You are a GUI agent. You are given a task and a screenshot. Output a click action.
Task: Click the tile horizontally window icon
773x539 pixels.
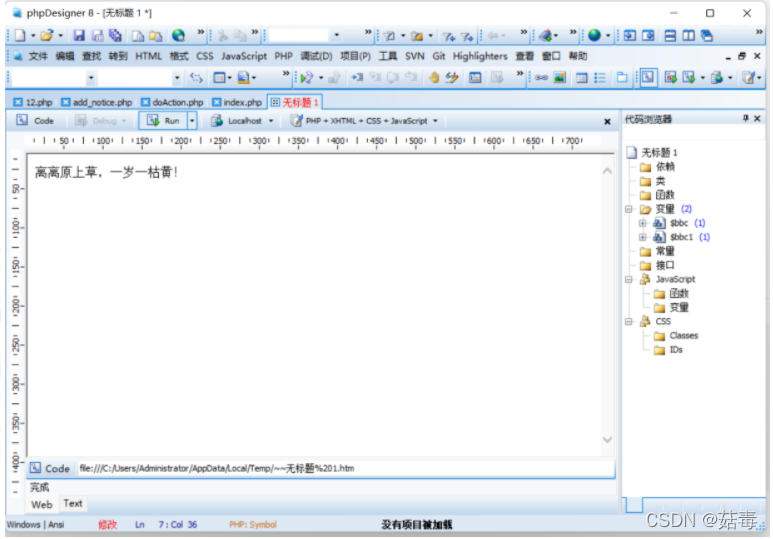[670, 36]
